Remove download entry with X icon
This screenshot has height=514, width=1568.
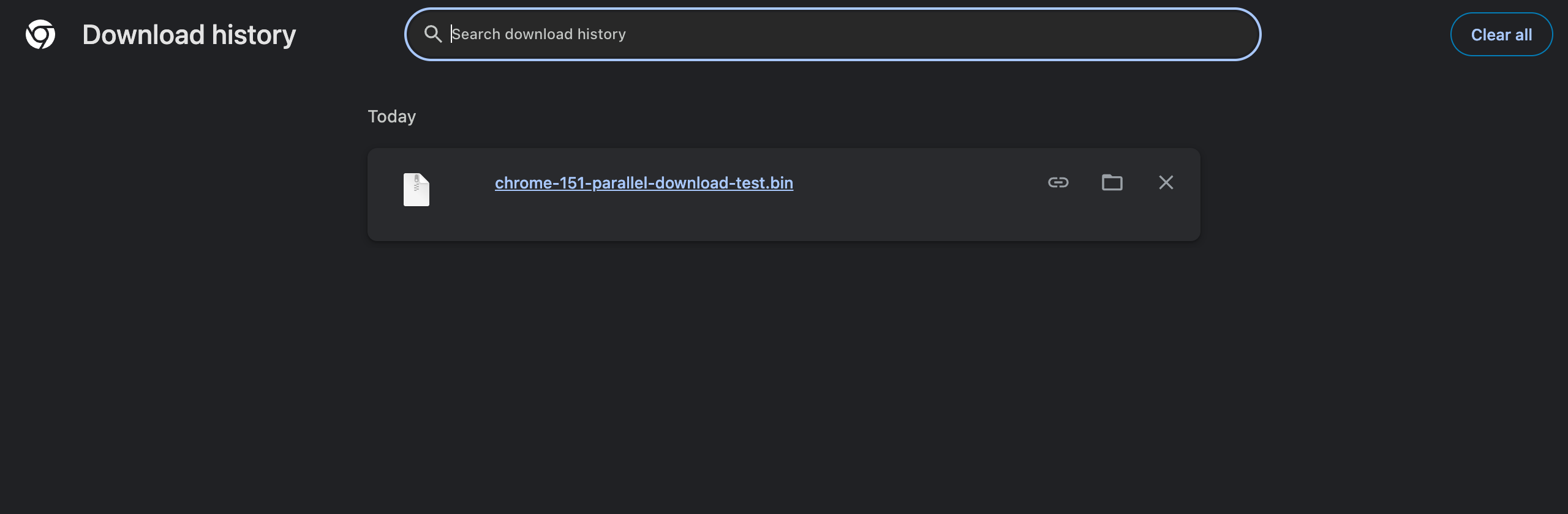point(1166,182)
